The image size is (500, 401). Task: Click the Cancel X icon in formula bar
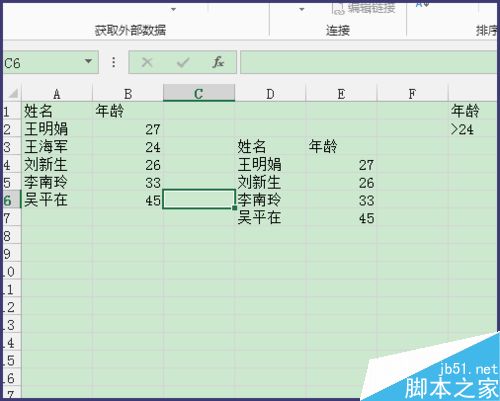pos(147,62)
